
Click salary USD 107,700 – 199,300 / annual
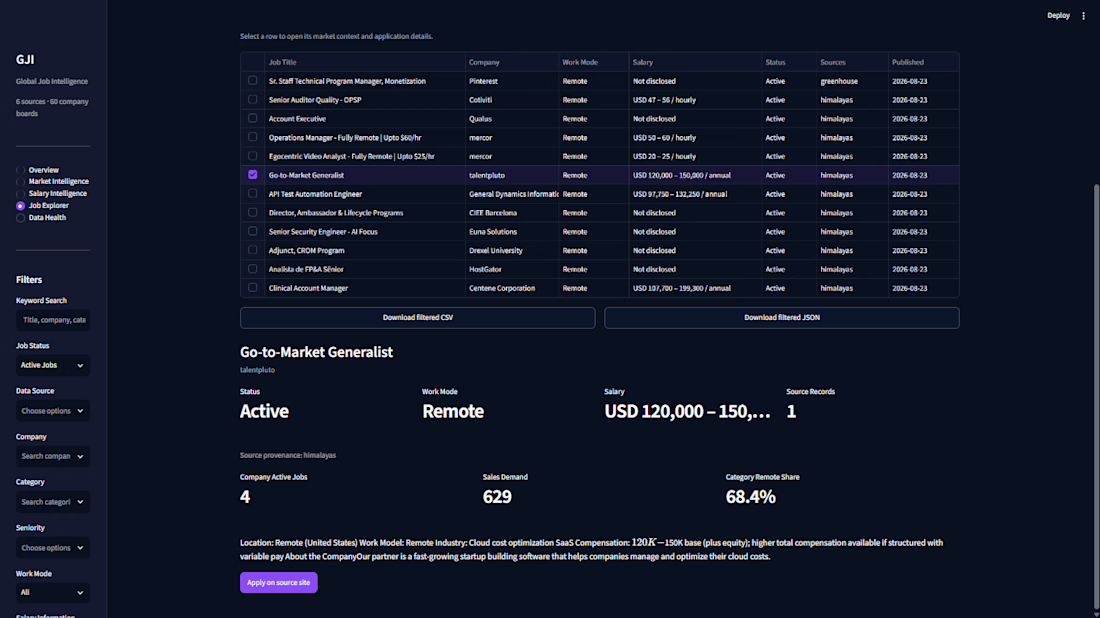click(x=695, y=288)
